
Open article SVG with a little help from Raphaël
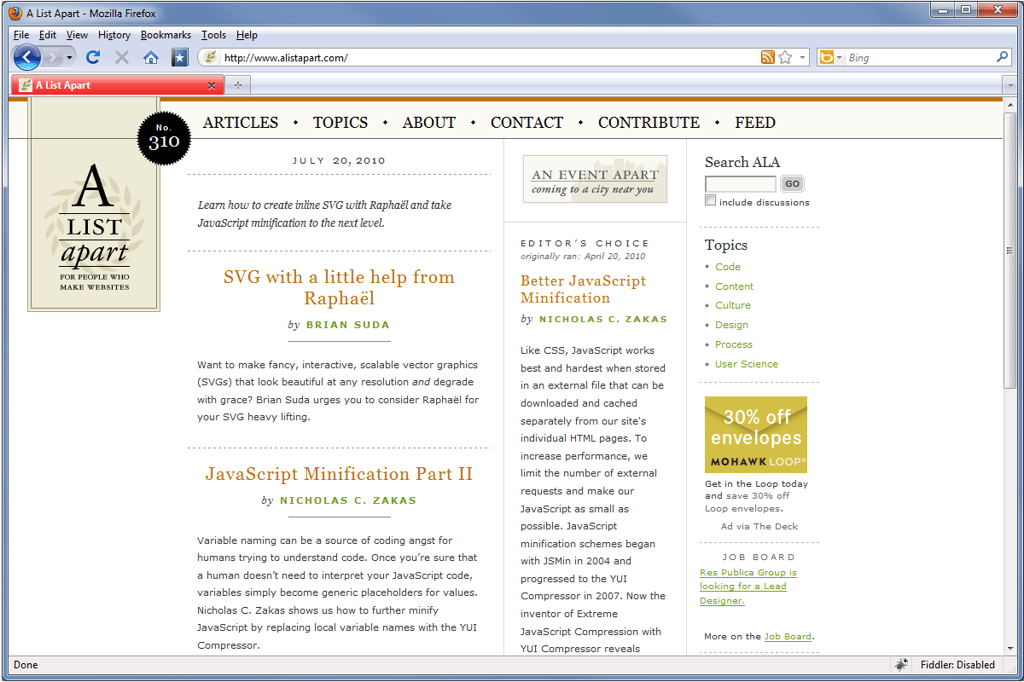pos(339,287)
